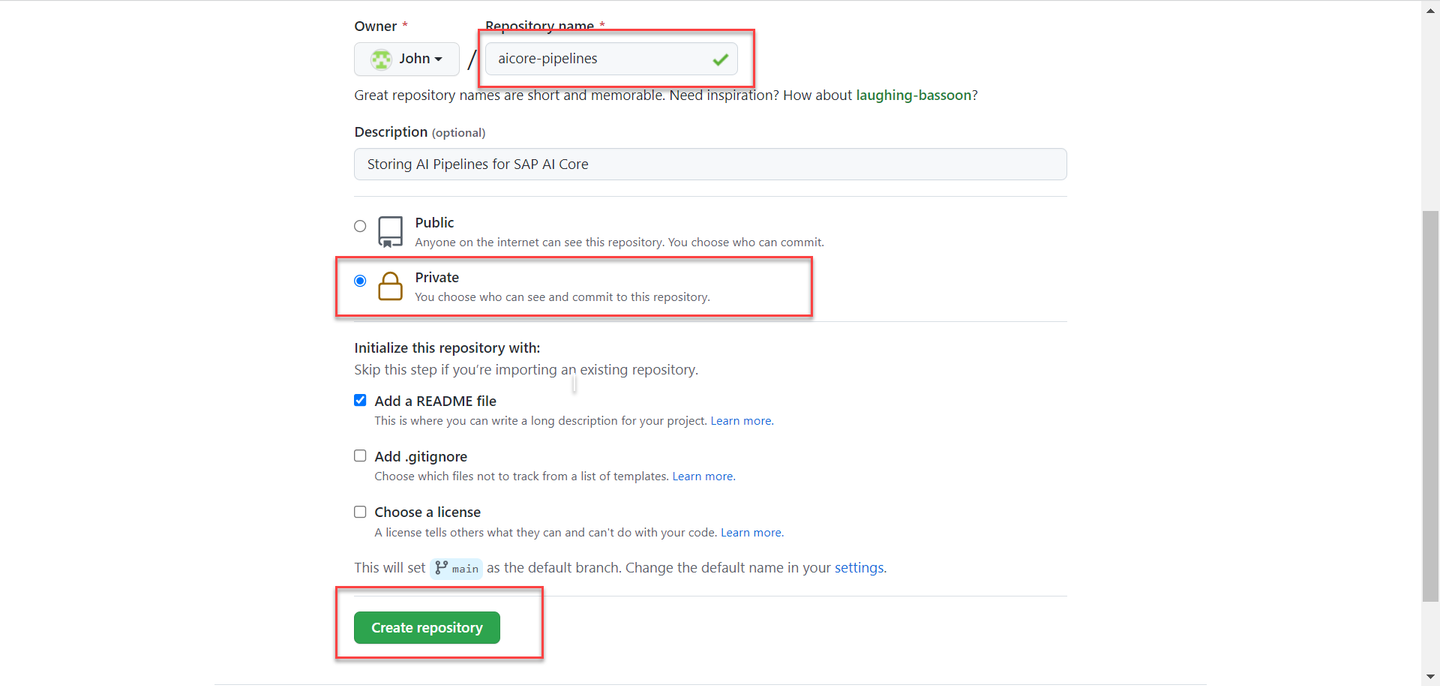Enable the Add .gitignore checkbox
This screenshot has width=1440, height=686.
(360, 455)
